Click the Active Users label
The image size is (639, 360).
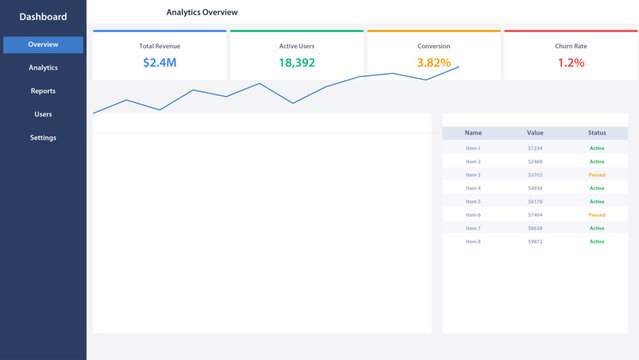click(x=297, y=46)
